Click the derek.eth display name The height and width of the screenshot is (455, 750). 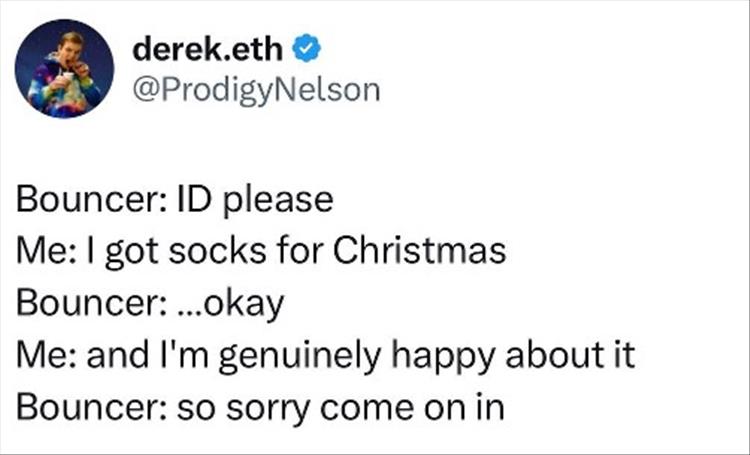click(207, 48)
